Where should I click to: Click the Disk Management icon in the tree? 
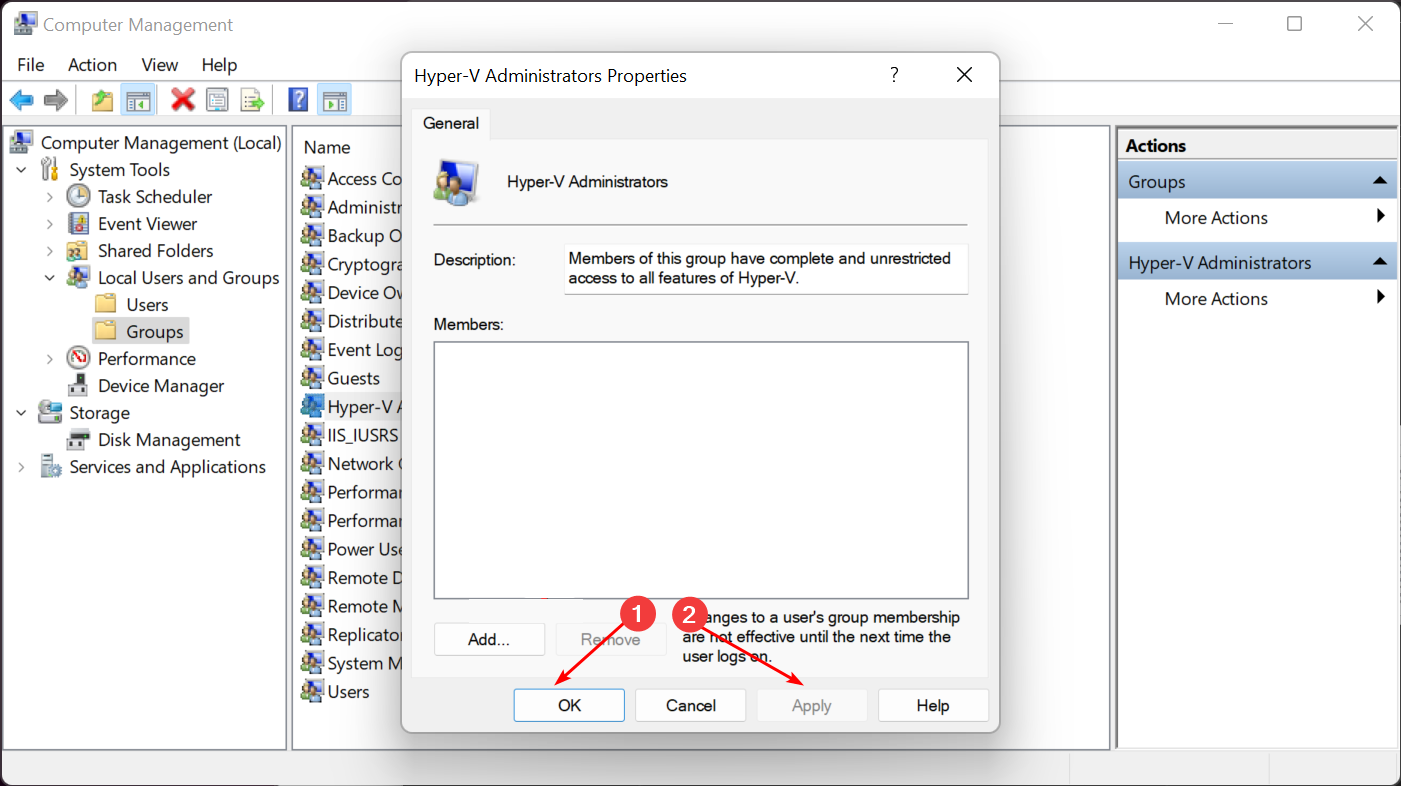pos(78,440)
